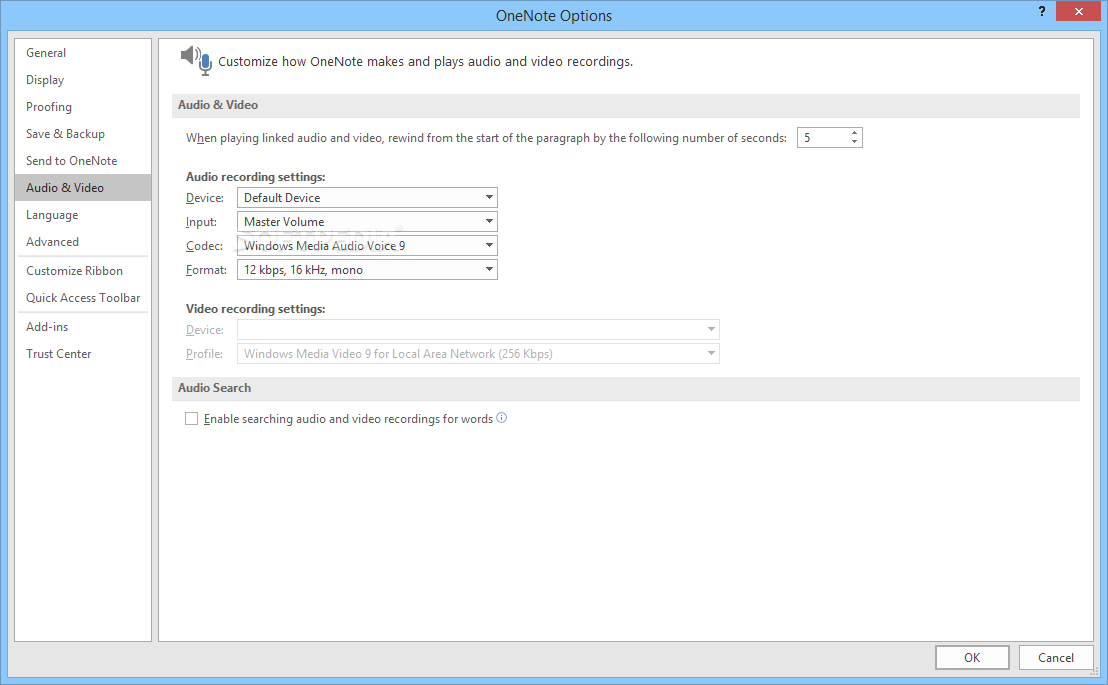The height and width of the screenshot is (685, 1108).
Task: Open the Codec dropdown showing Windows Media Audio Voice 9
Action: [x=367, y=245]
